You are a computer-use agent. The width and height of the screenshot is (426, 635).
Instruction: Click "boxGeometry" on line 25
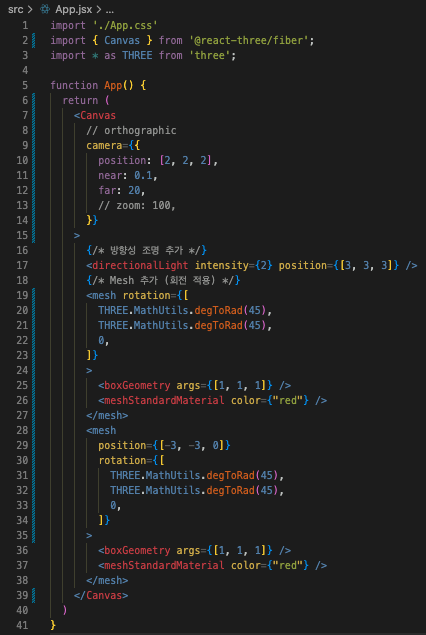point(137,385)
